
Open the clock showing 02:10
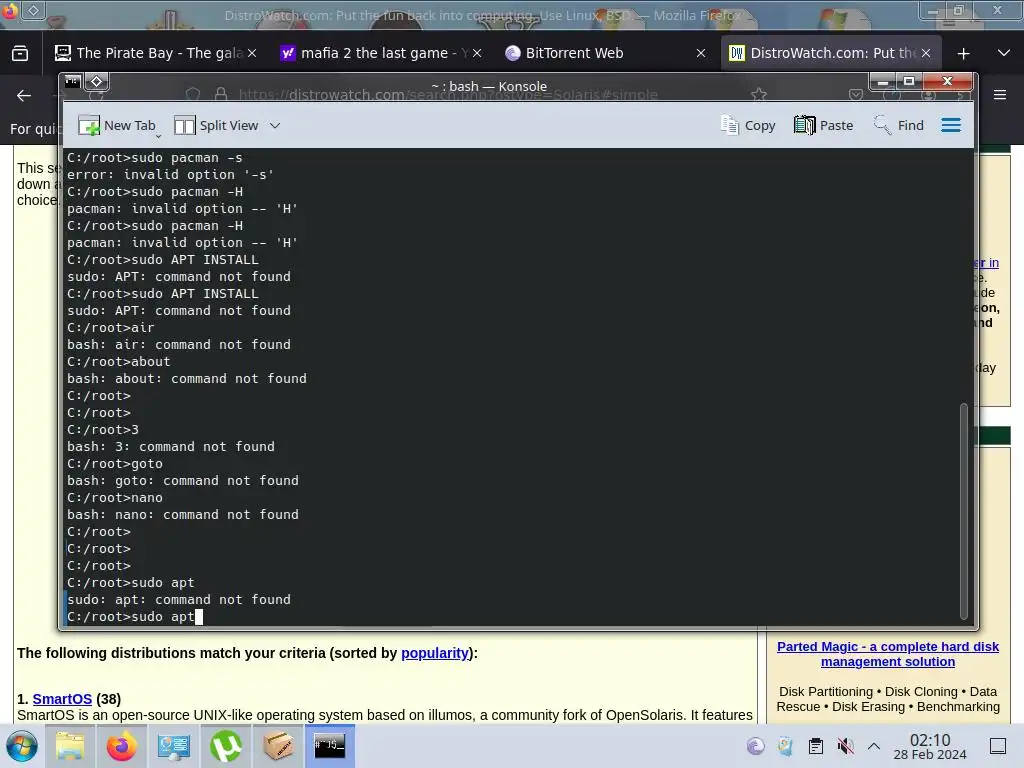930,746
